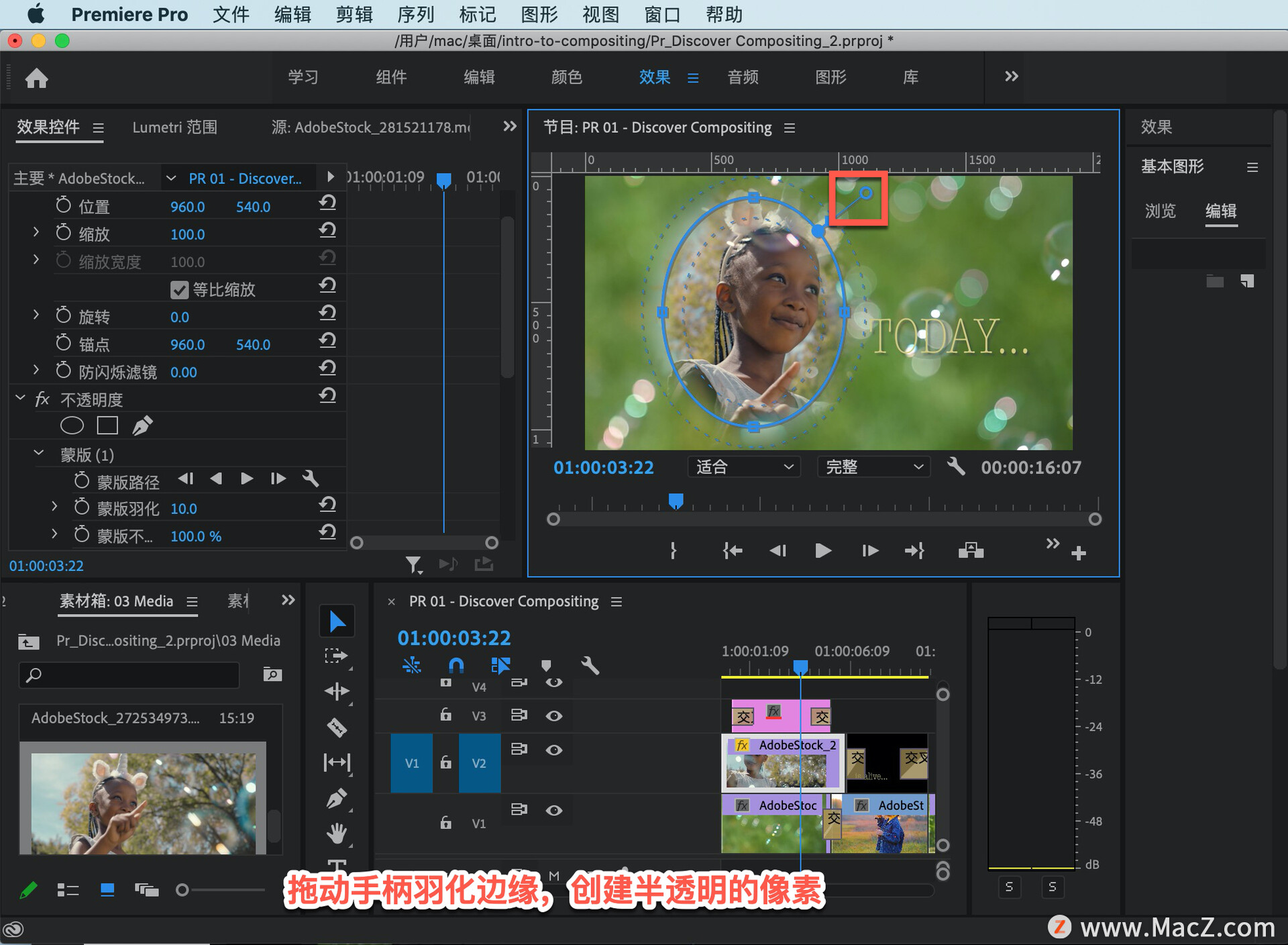
Task: Show more workspaces overflow arrows
Action: tap(1012, 77)
